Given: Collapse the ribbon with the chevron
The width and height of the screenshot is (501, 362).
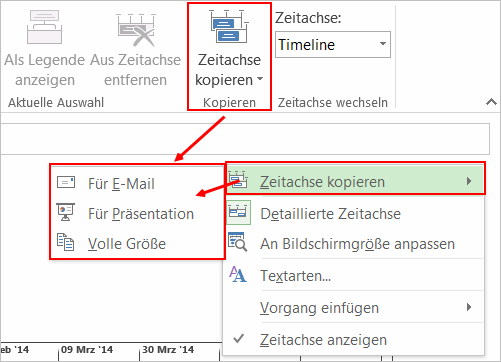Looking at the screenshot, I should point(491,102).
